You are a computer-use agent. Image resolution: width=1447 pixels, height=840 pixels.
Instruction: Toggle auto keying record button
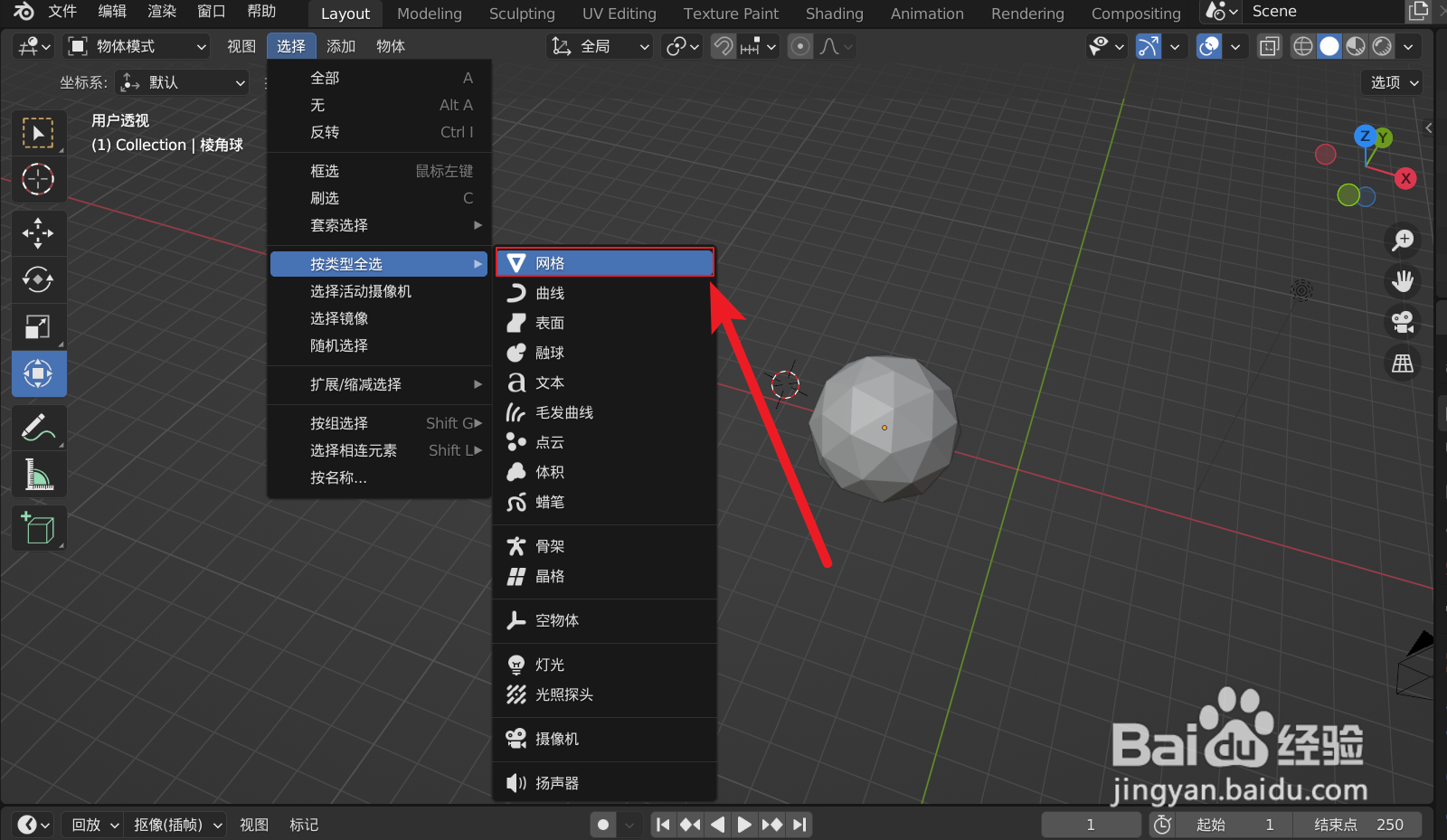pos(603,825)
